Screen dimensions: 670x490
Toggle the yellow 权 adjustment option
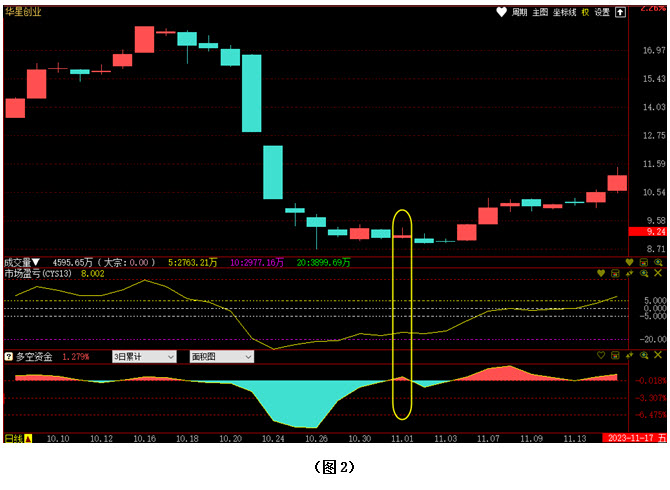point(585,13)
